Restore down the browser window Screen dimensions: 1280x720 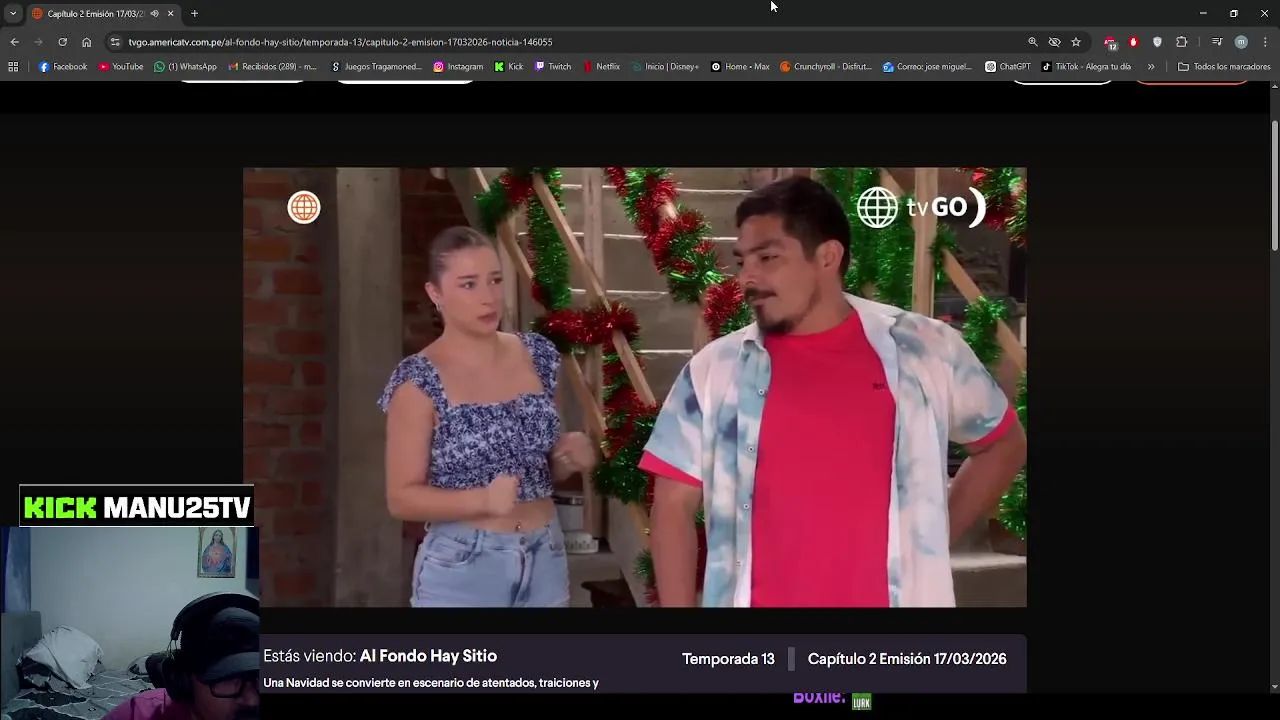[1233, 13]
